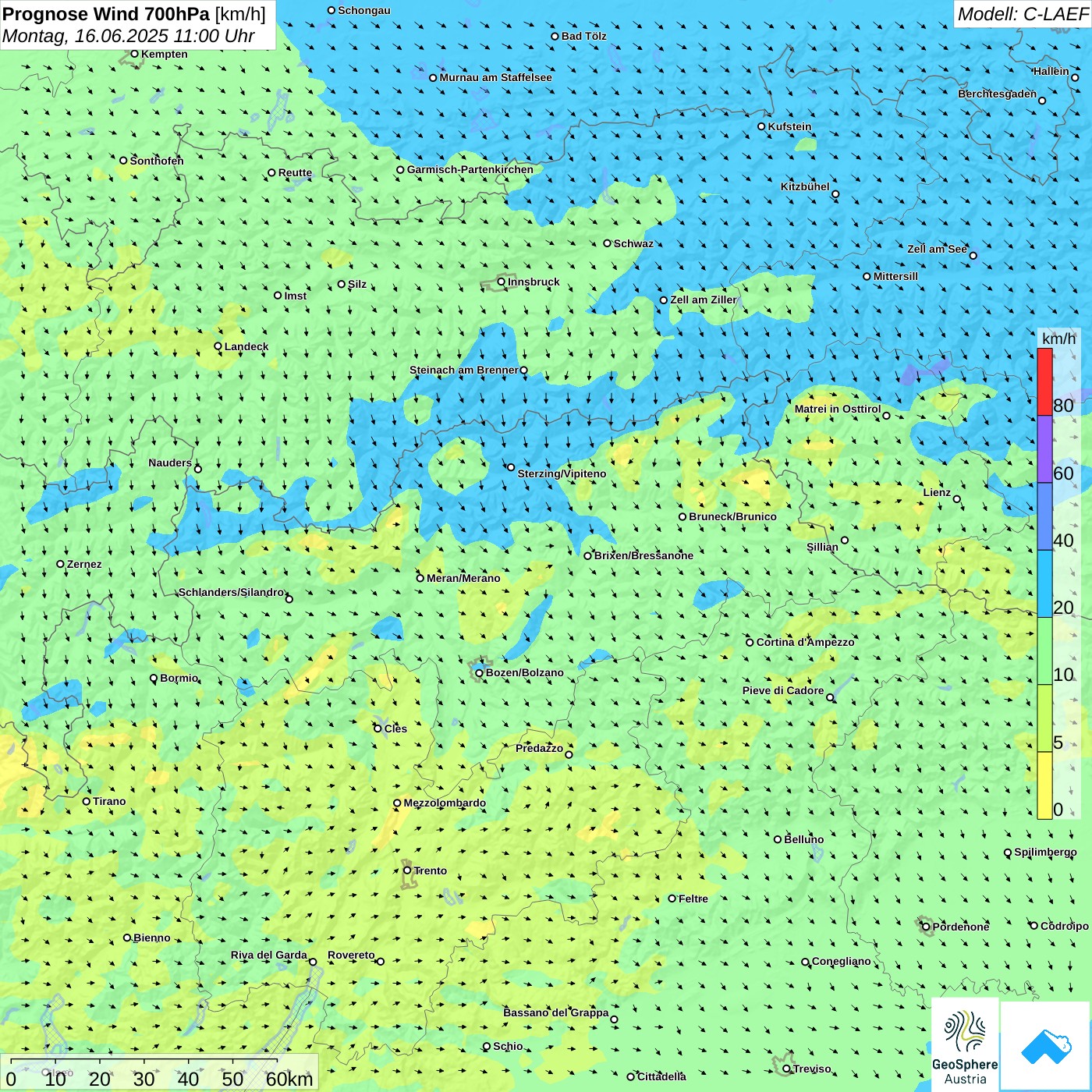Click the Tirano city marker
This screenshot has height=1092, width=1092.
click(87, 801)
